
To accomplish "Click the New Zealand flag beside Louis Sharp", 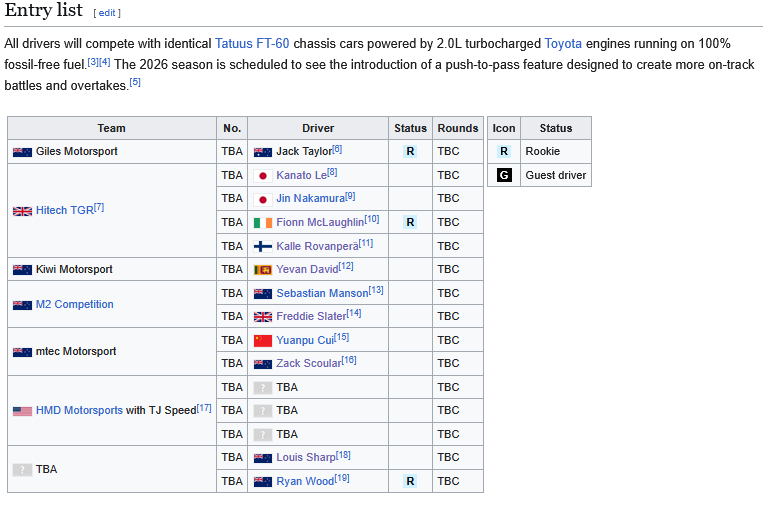I will [x=263, y=458].
